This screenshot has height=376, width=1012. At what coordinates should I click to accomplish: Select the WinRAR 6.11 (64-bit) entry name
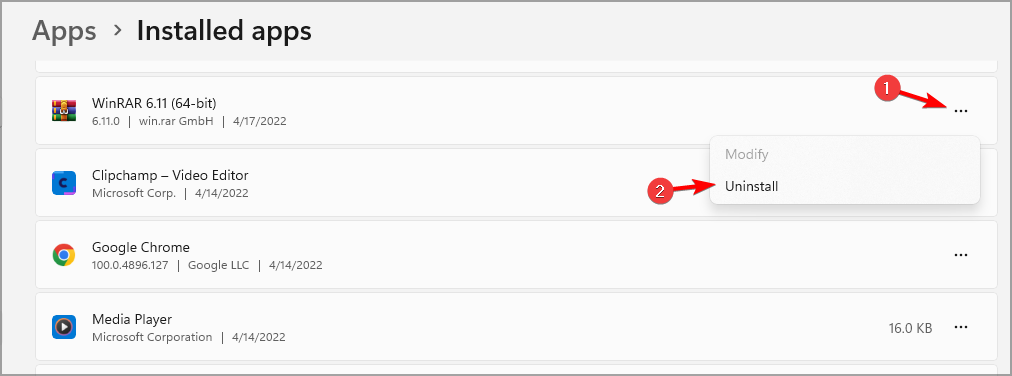pyautogui.click(x=154, y=103)
